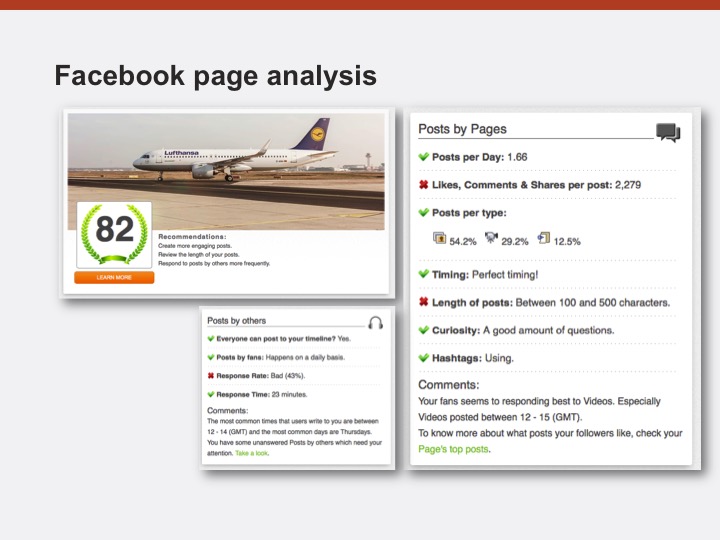Click the green checkmark next to Timing
Screen dimensions: 720x540
click(x=424, y=273)
